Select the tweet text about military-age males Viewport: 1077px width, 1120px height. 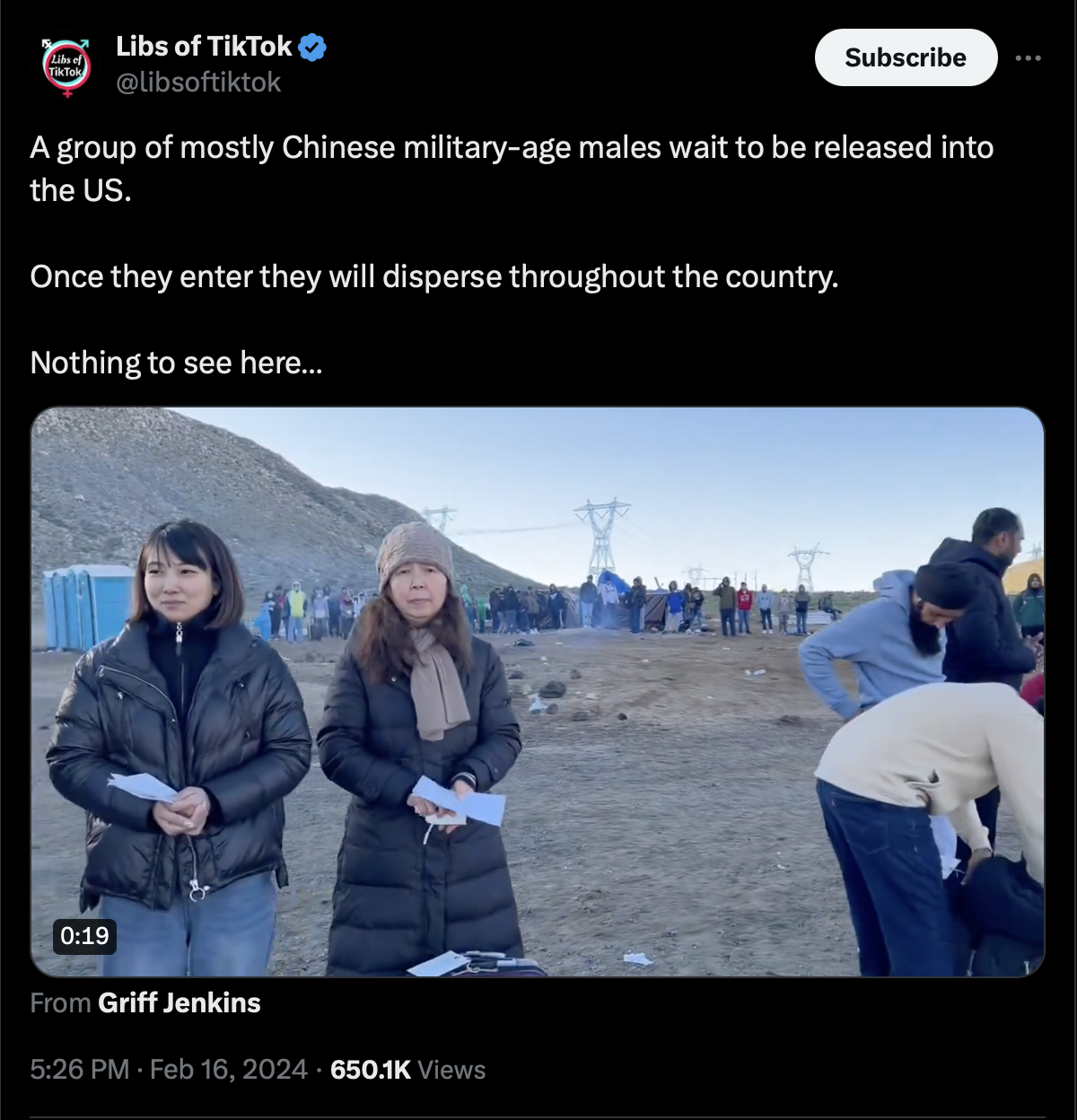512,169
